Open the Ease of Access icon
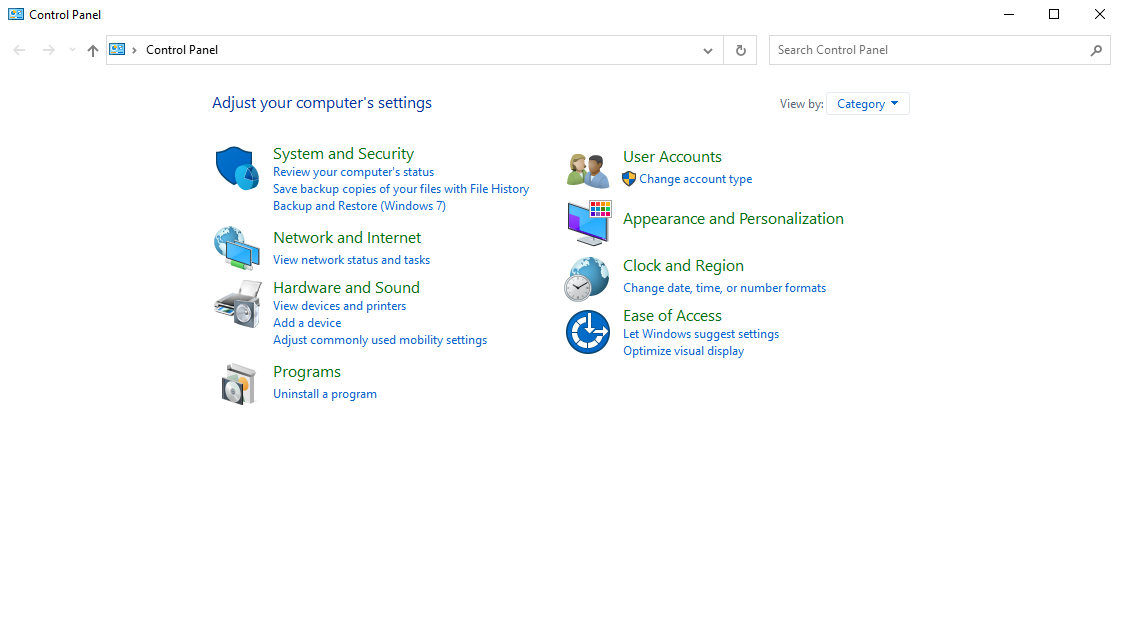 click(588, 332)
